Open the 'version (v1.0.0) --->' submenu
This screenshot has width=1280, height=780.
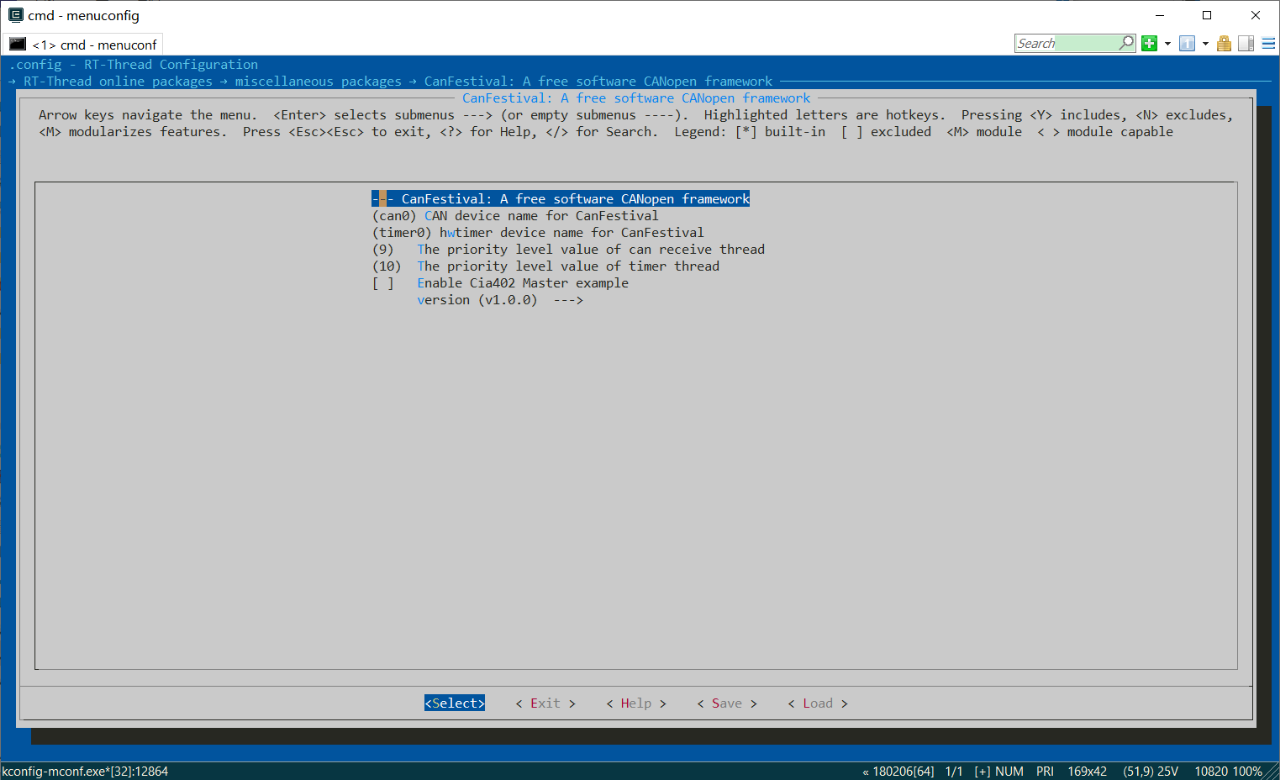click(x=500, y=300)
